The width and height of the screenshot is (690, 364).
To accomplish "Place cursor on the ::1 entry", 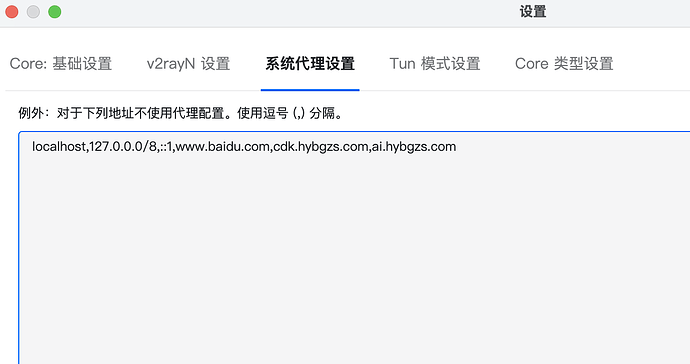I will coord(166,147).
